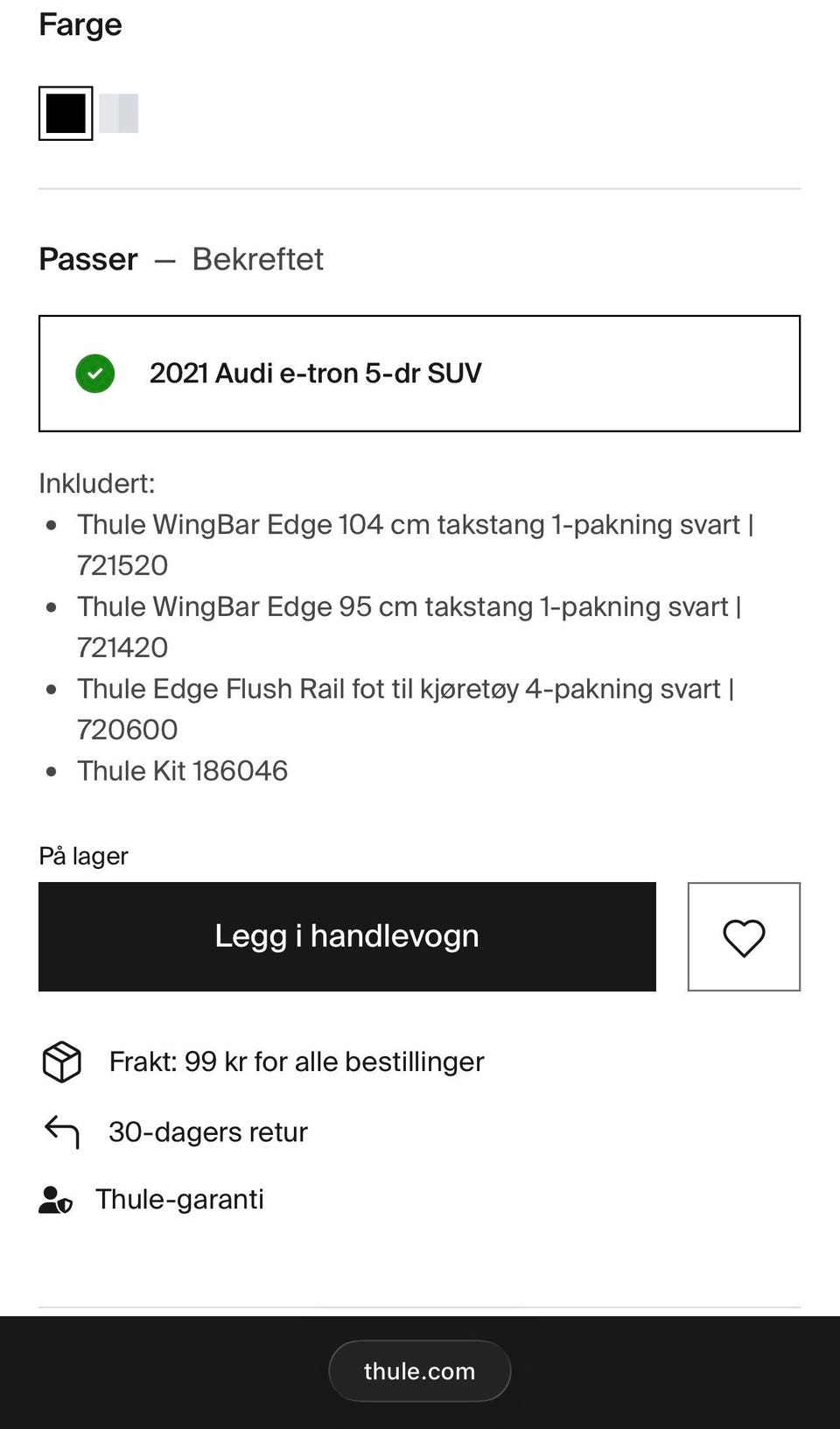Image resolution: width=840 pixels, height=1429 pixels.
Task: Click Thule Kit 186046 item
Action: point(182,771)
